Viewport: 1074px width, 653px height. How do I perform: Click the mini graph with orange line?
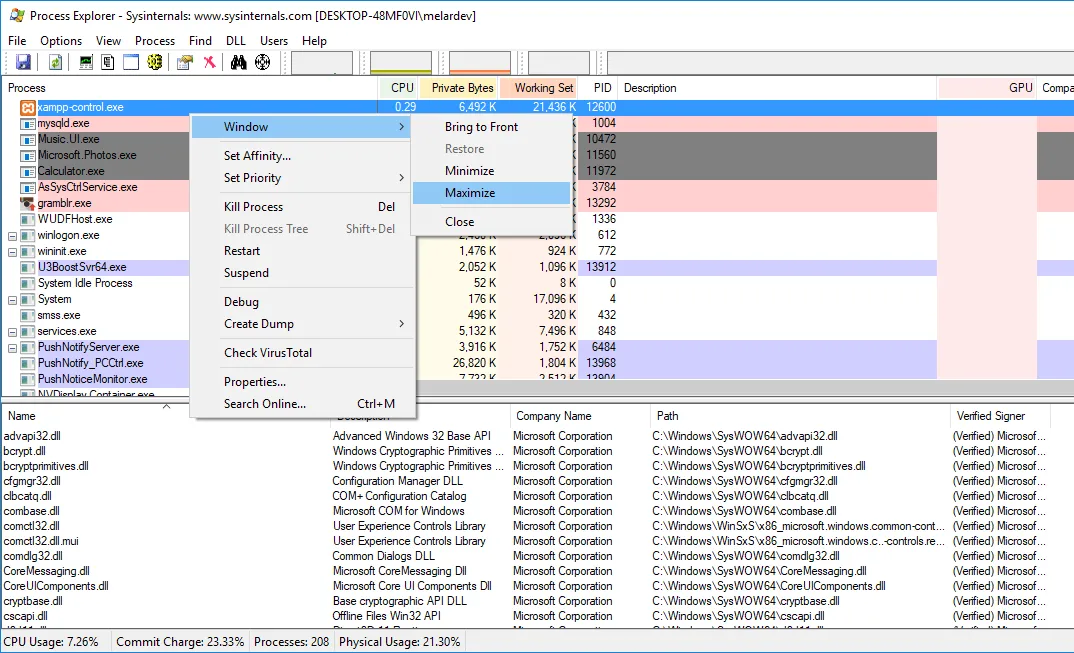coord(479,62)
